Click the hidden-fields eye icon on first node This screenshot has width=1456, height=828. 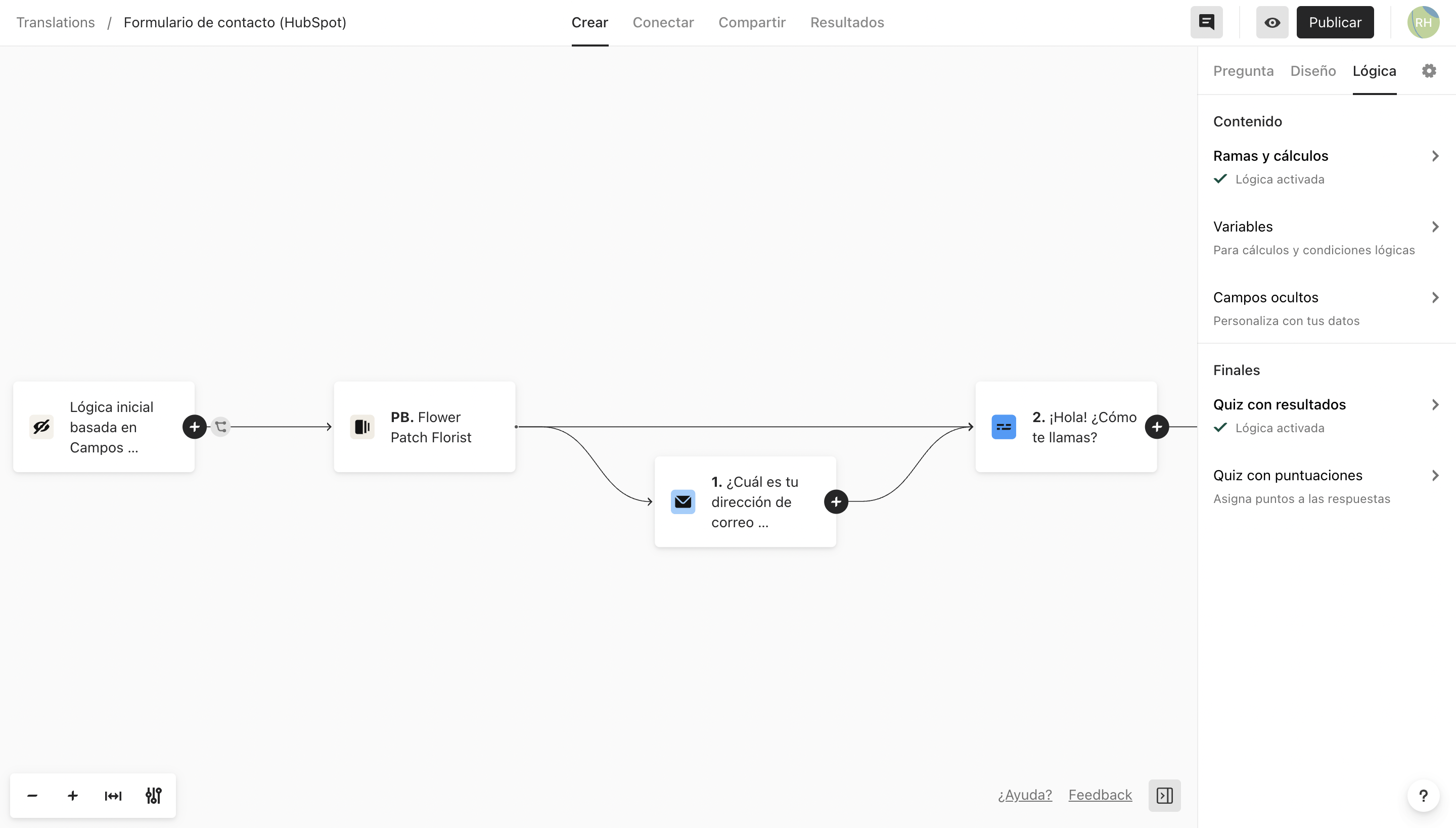pyautogui.click(x=41, y=427)
